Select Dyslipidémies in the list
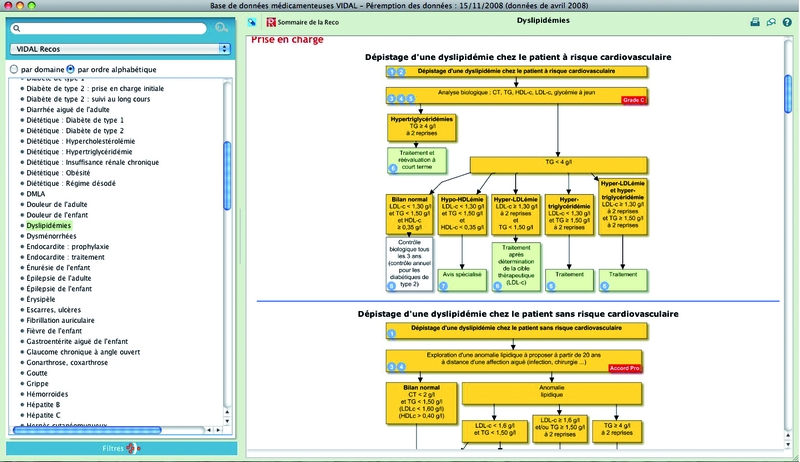The width and height of the screenshot is (800, 462). (49, 226)
